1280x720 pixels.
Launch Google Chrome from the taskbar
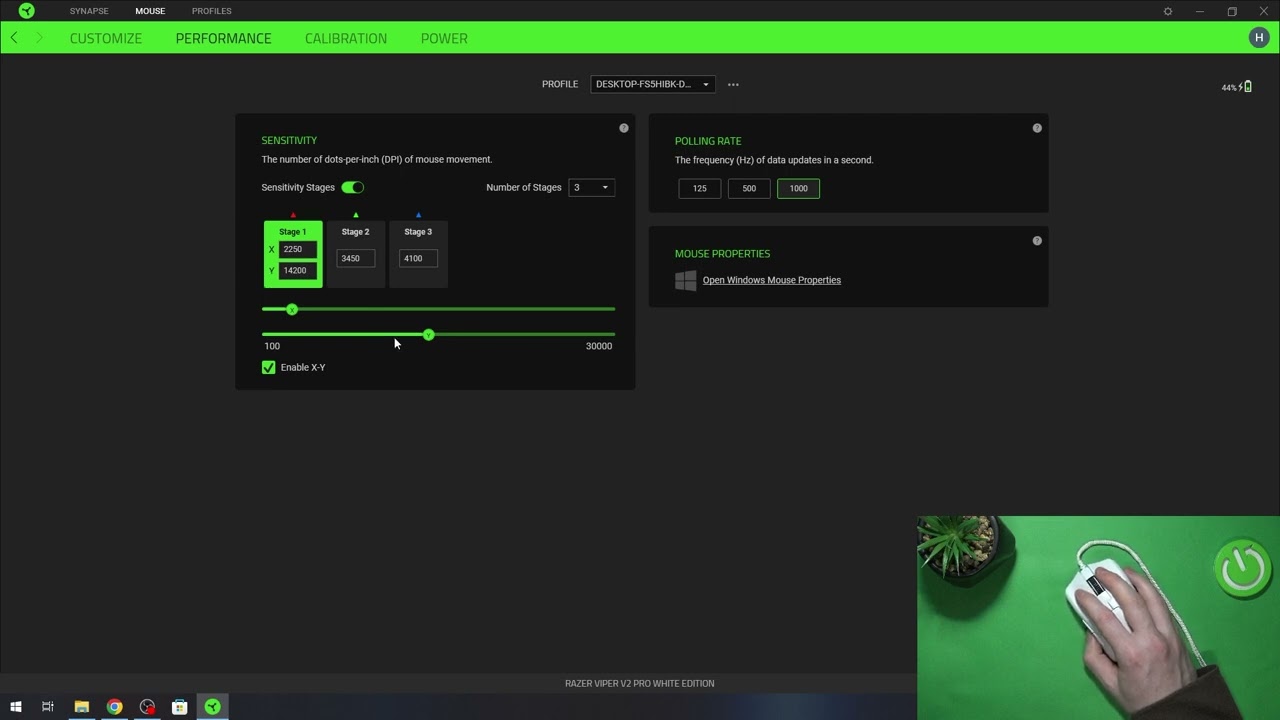coord(115,707)
